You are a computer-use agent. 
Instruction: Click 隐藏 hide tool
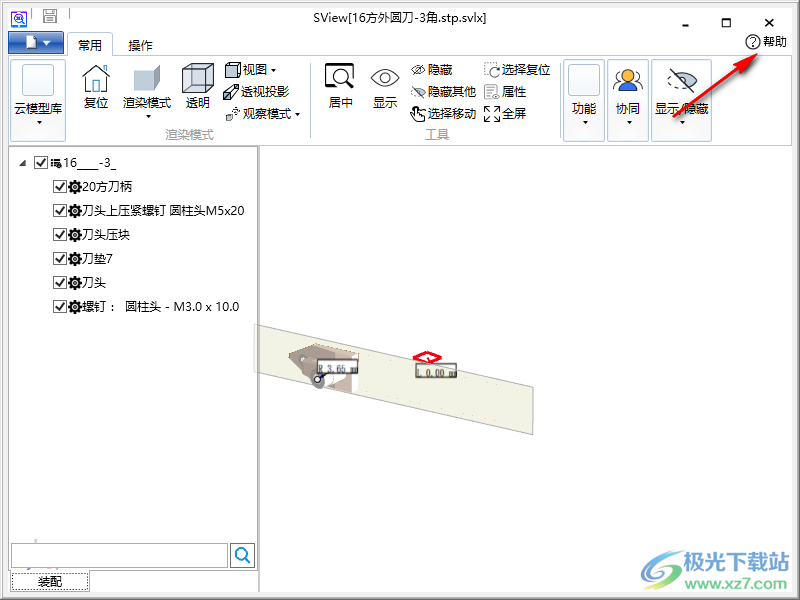coord(432,69)
